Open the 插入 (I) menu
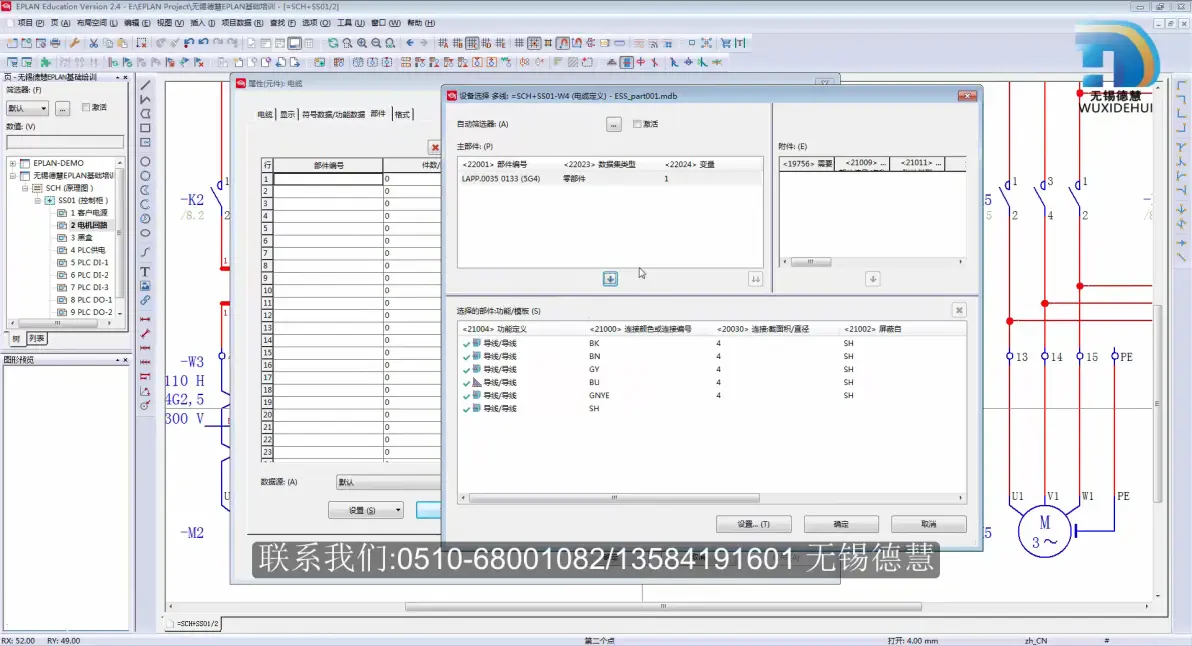The width and height of the screenshot is (1192, 646). pos(202,23)
